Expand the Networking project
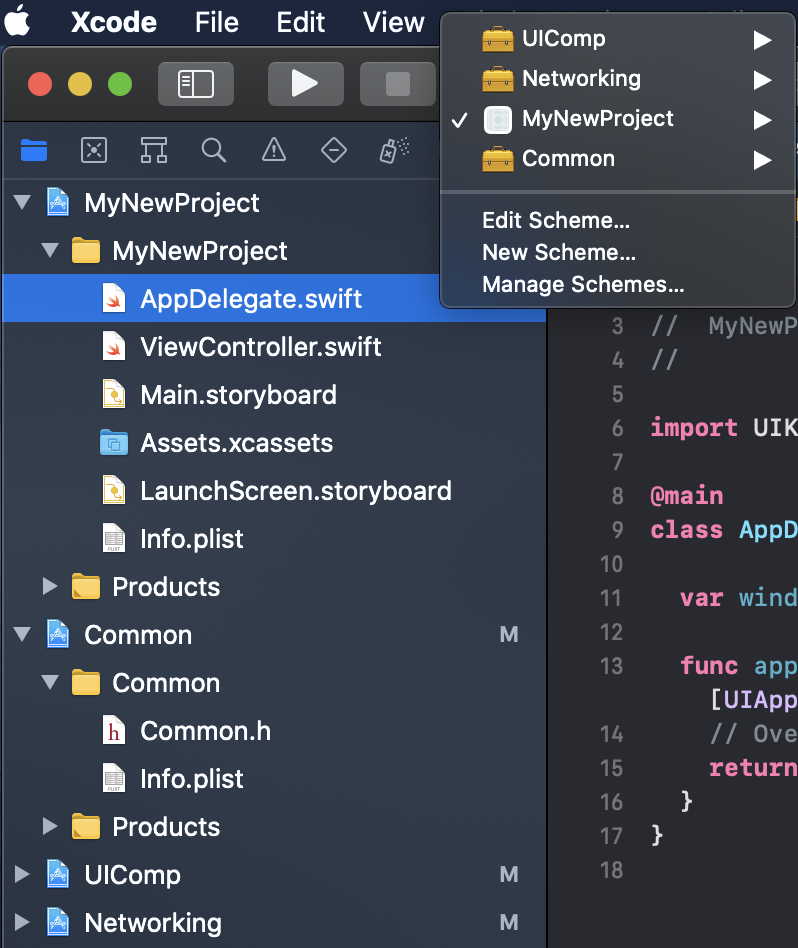Screen dimensions: 798x948 point(22,922)
